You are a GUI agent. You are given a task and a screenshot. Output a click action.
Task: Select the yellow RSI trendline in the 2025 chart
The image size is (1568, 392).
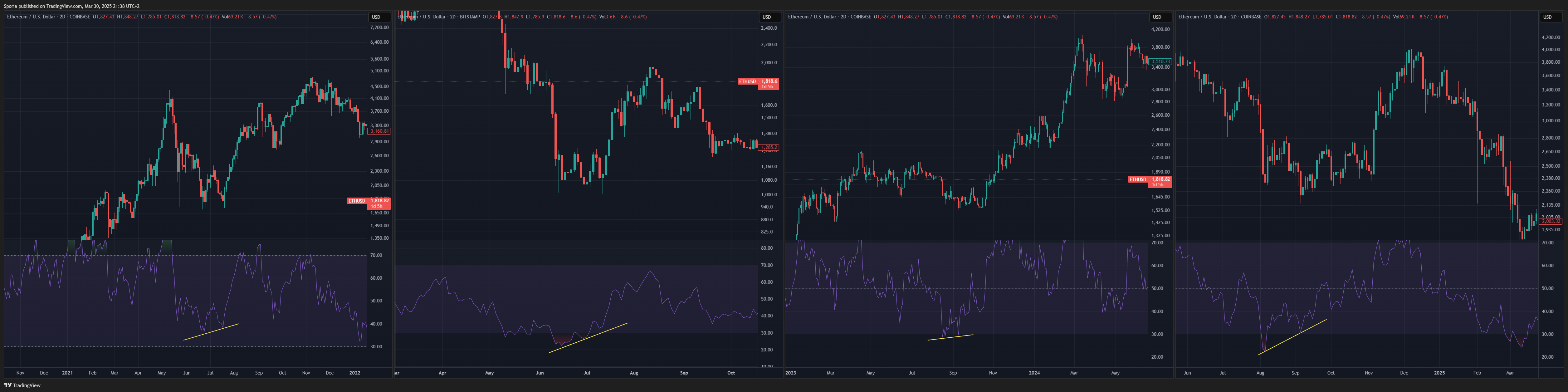(x=1292, y=337)
